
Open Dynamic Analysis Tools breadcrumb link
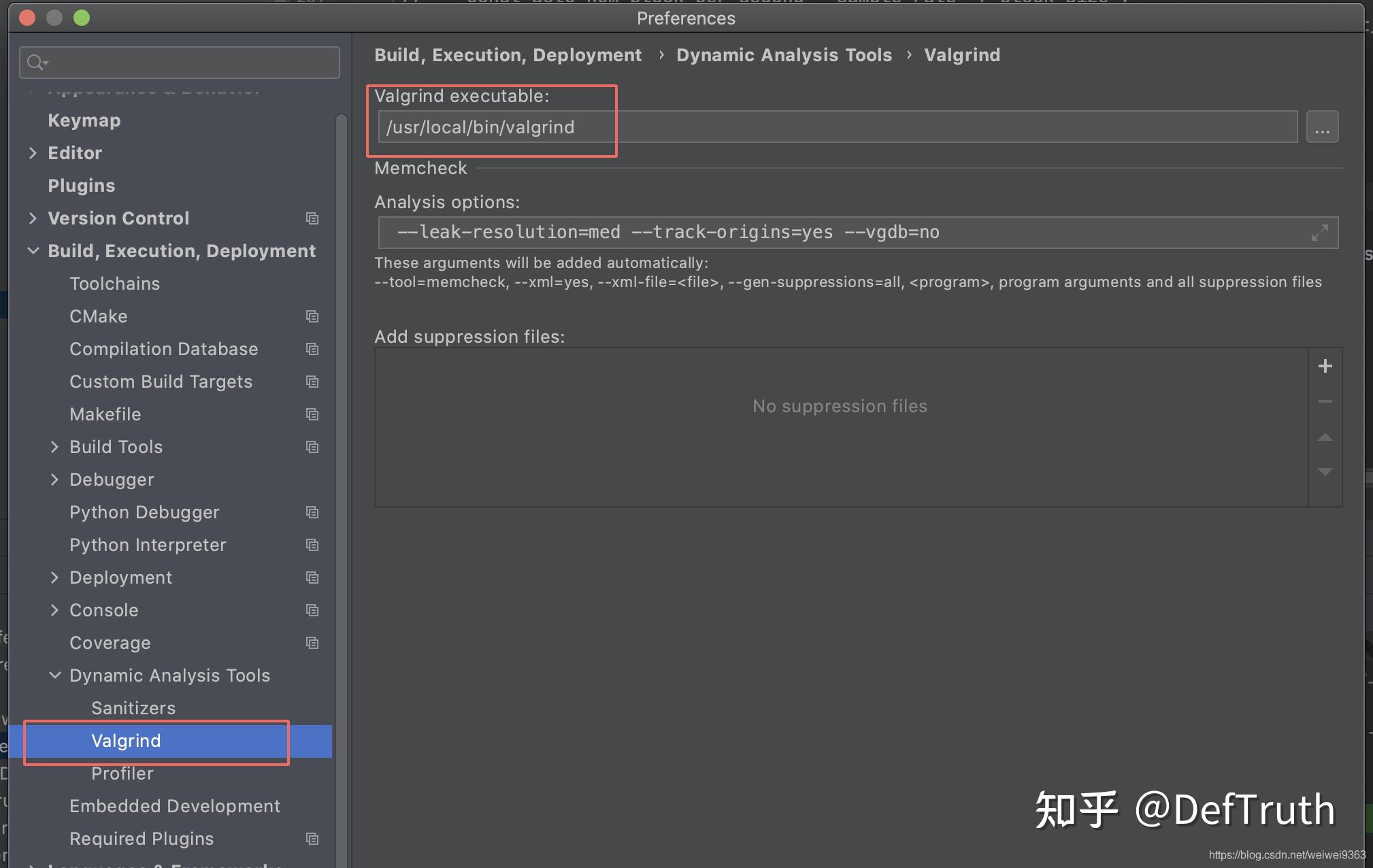coord(784,54)
